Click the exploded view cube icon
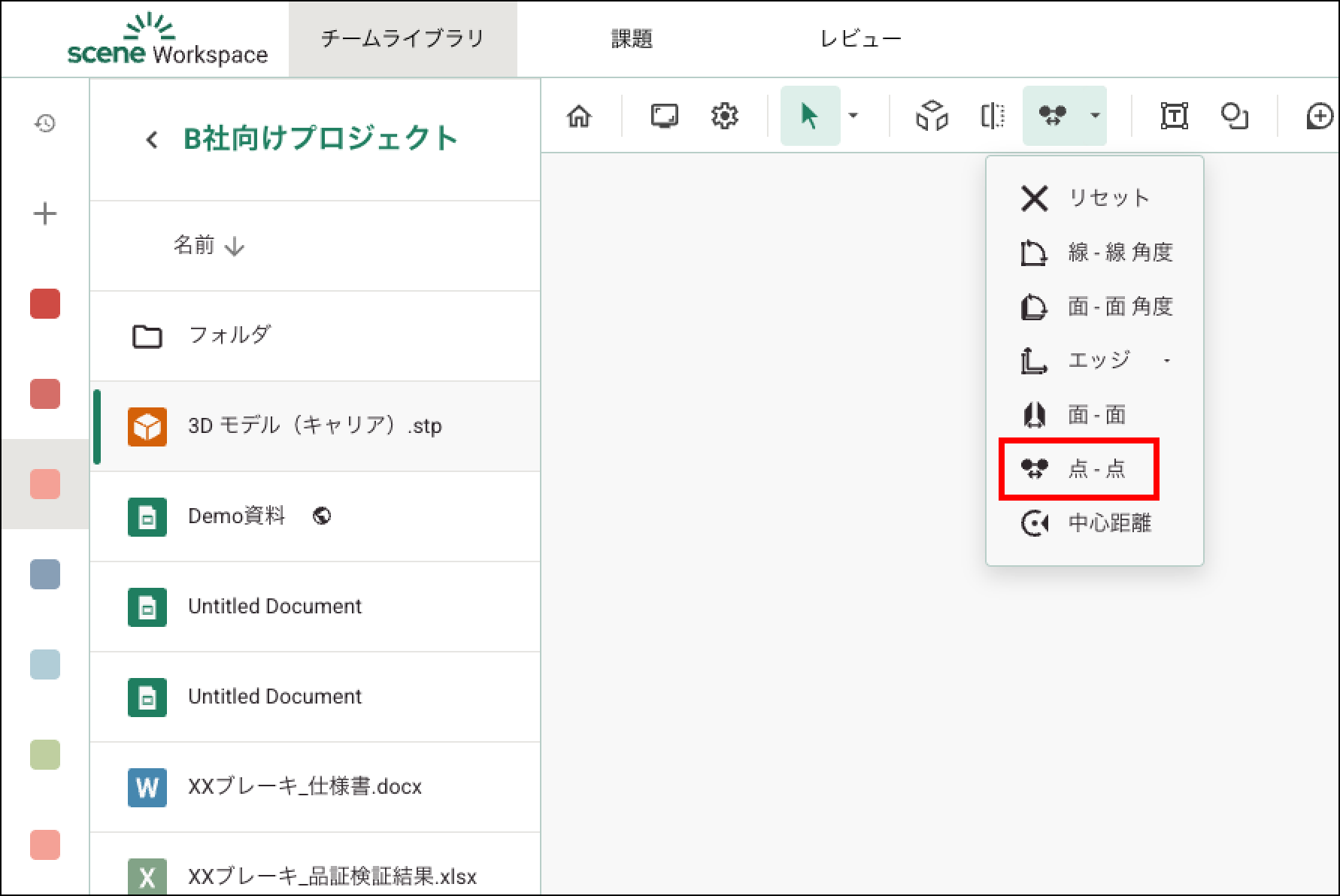 (932, 117)
